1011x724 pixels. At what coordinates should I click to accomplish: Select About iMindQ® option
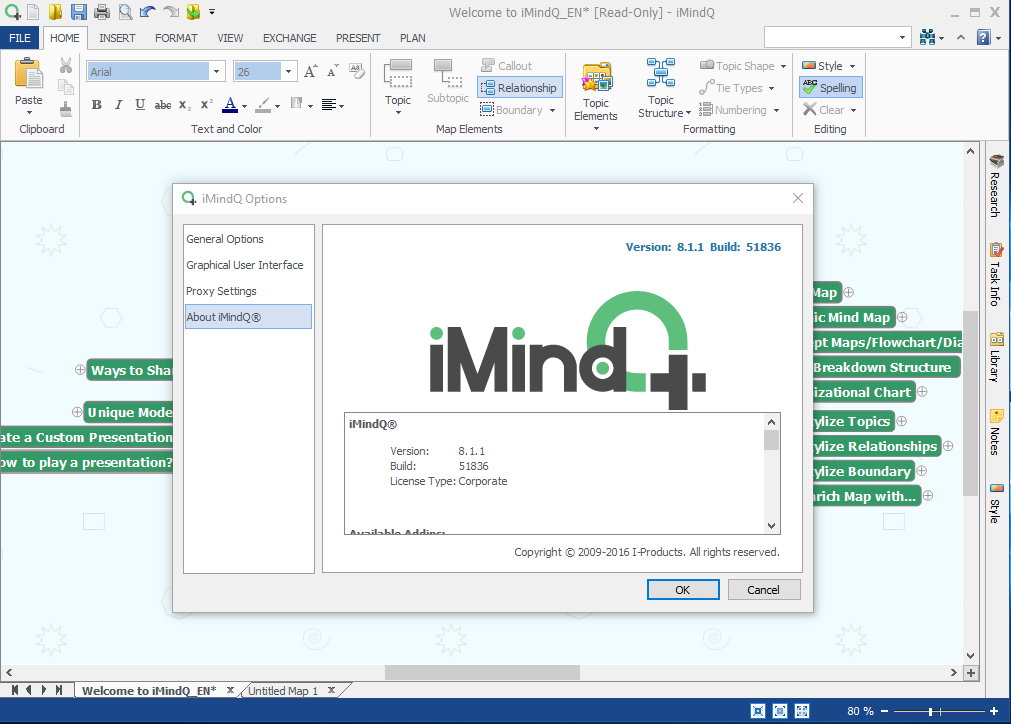click(x=248, y=317)
